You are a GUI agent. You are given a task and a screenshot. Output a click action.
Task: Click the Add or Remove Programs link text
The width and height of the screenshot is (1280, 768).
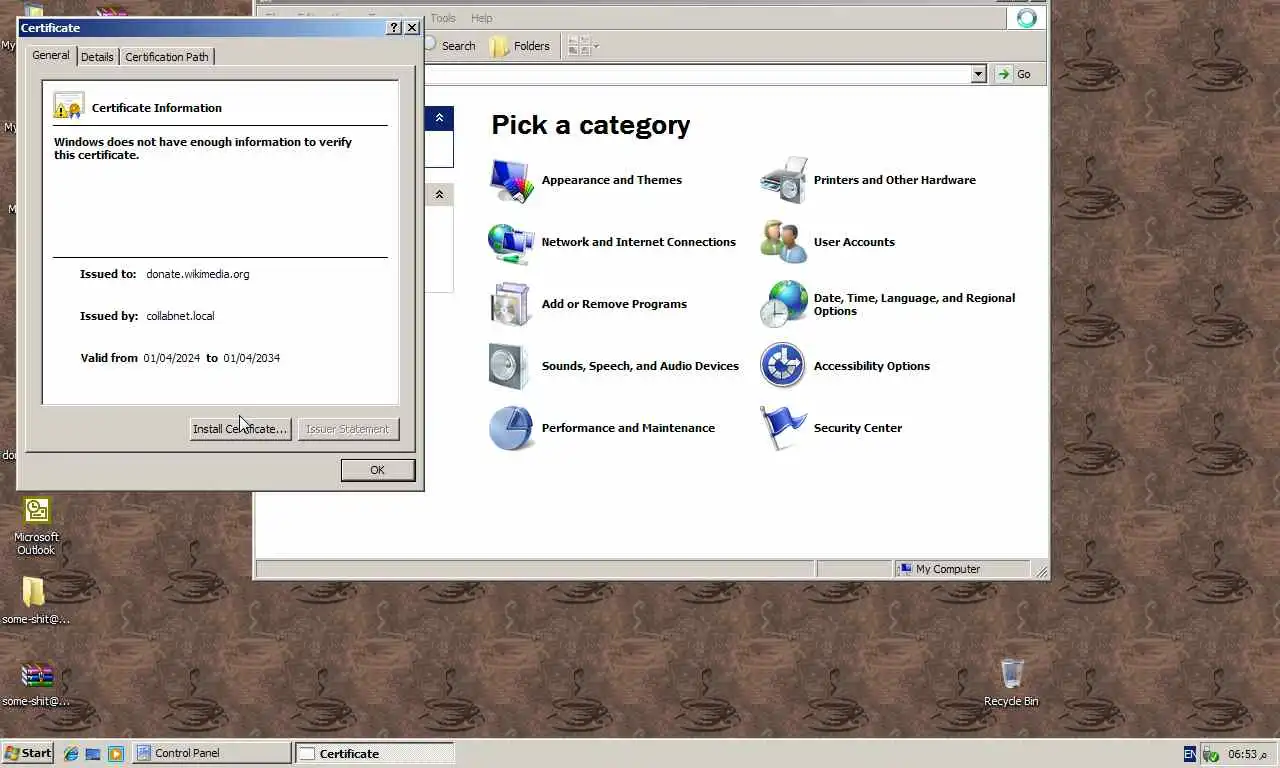(614, 304)
